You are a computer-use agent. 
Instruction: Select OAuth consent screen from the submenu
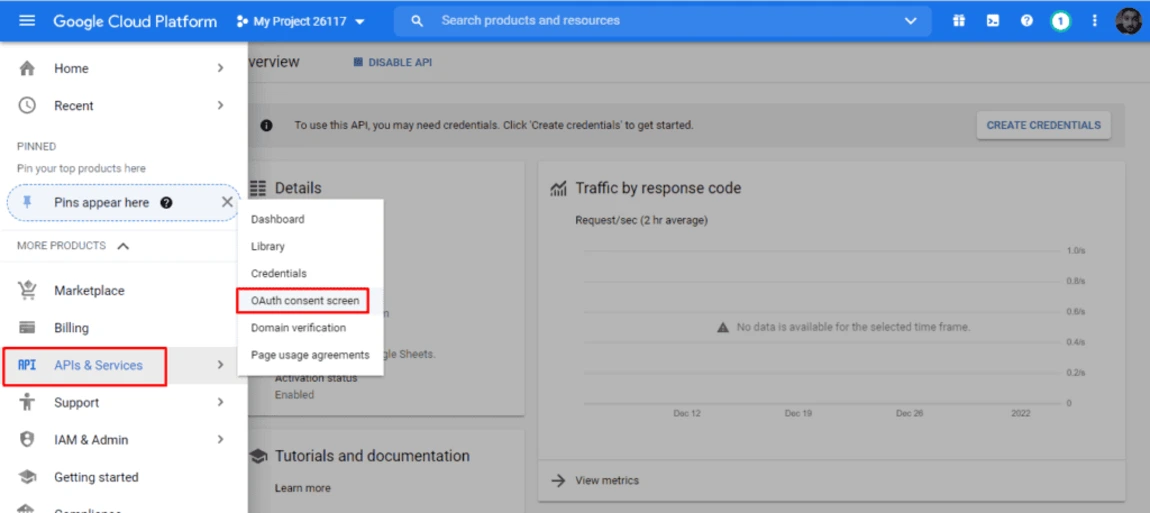310,301
